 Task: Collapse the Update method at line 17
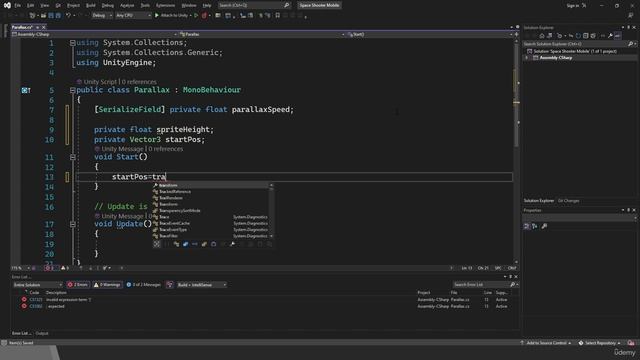(72, 224)
